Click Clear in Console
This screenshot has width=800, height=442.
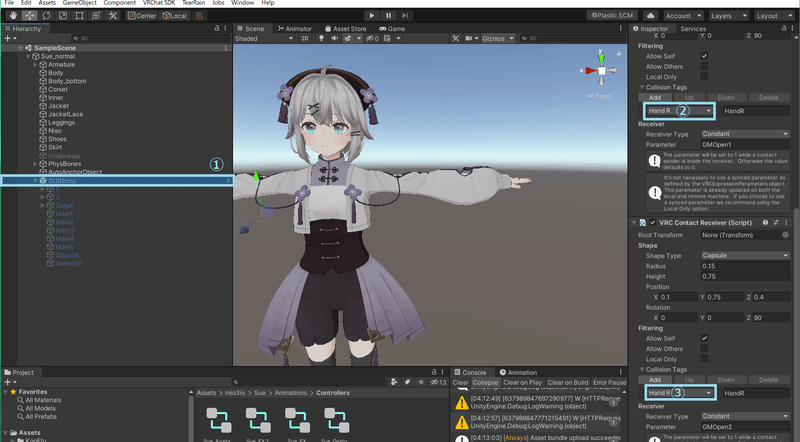click(460, 382)
